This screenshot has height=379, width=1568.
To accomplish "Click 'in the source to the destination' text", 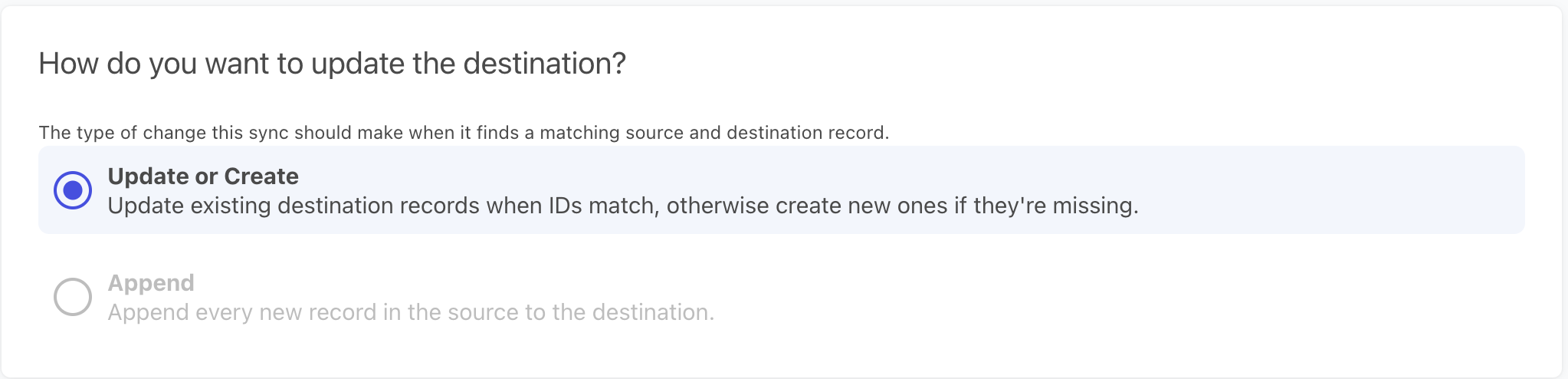I will tap(561, 312).
